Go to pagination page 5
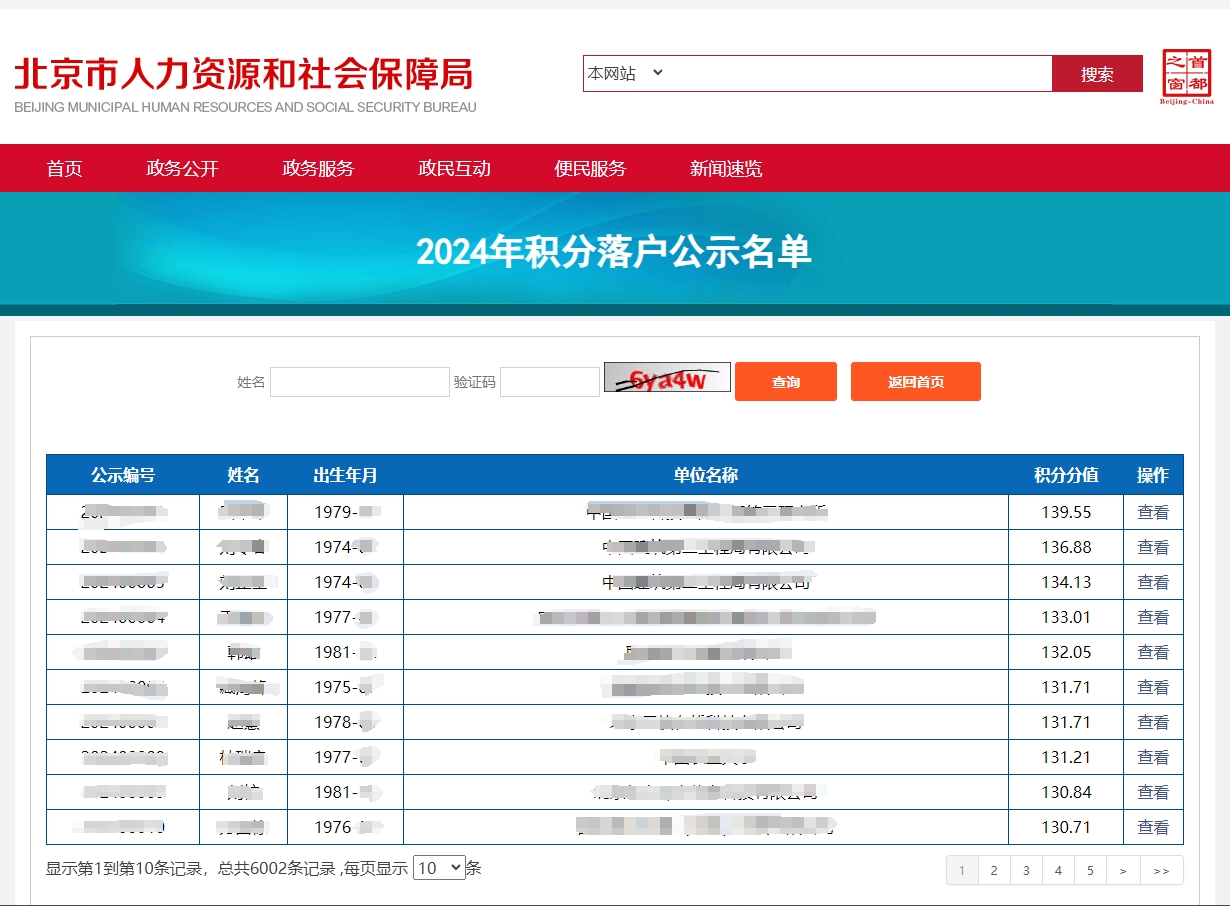The height and width of the screenshot is (906, 1230). [1090, 870]
